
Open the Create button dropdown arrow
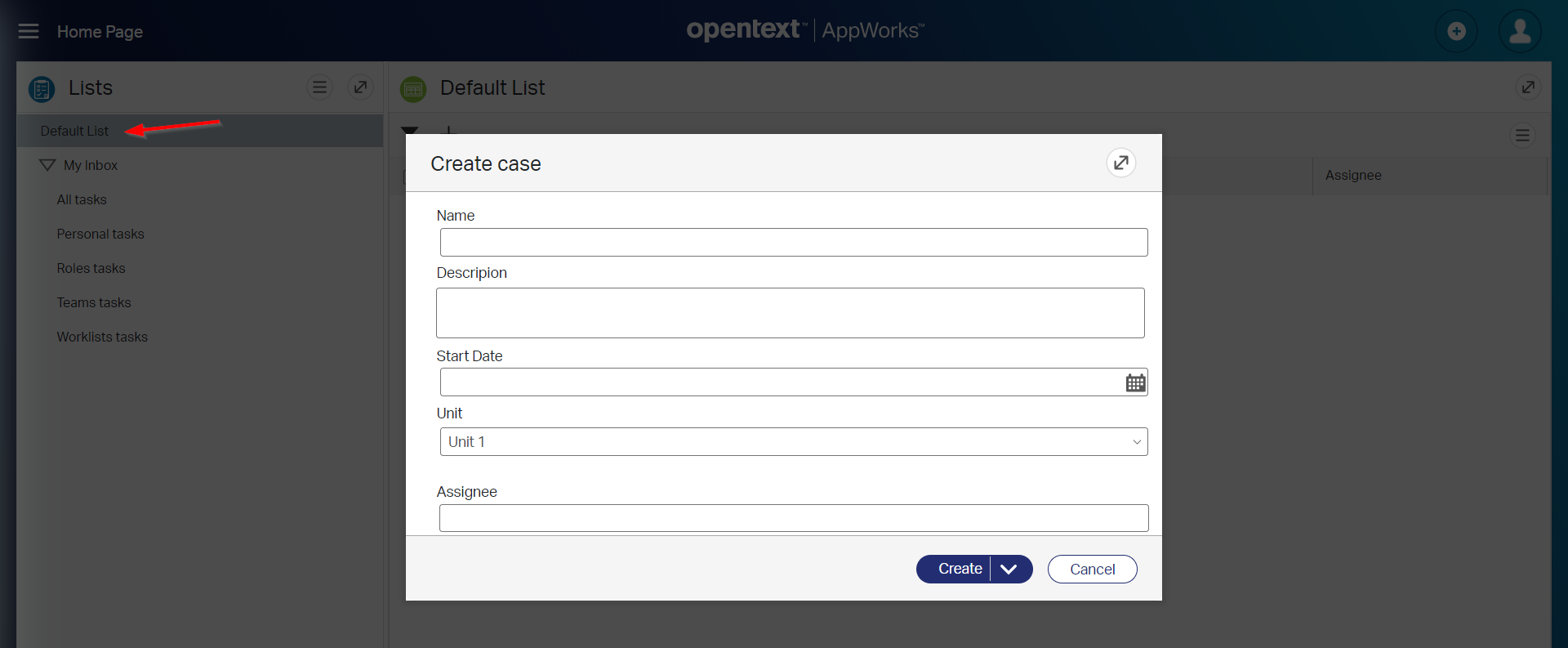(1009, 570)
